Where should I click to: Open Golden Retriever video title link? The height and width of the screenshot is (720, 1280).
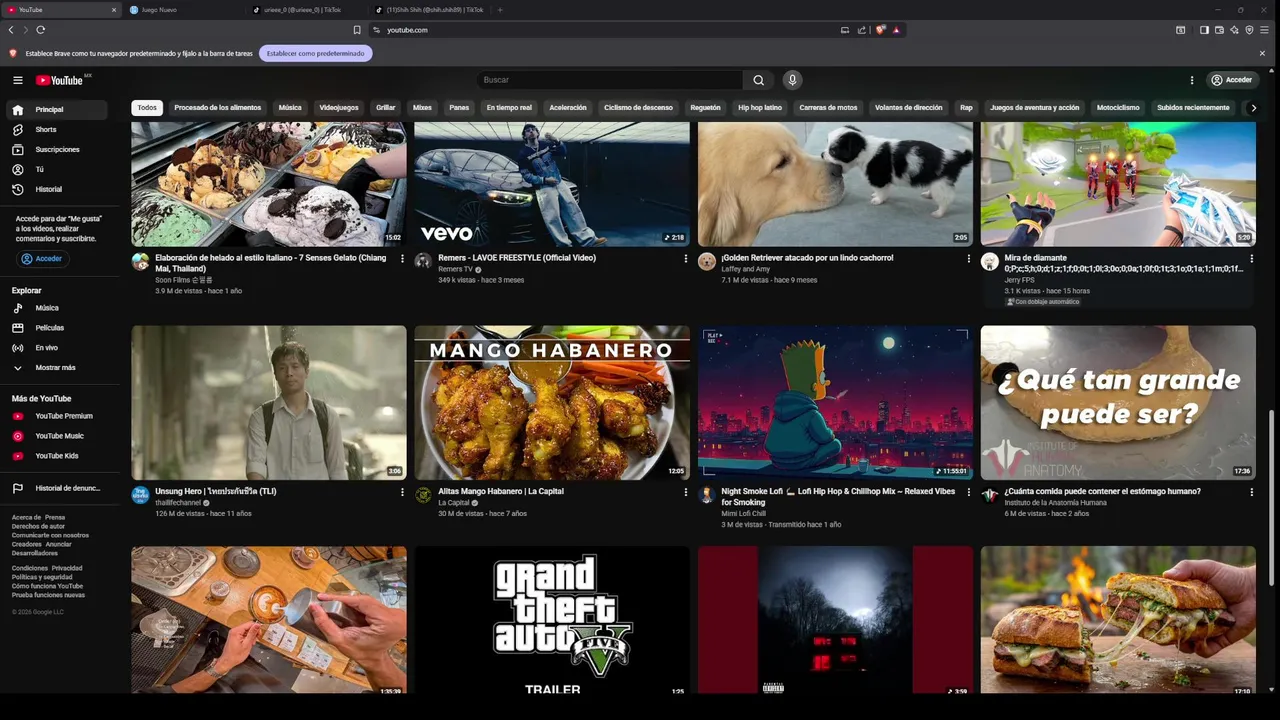coord(807,258)
